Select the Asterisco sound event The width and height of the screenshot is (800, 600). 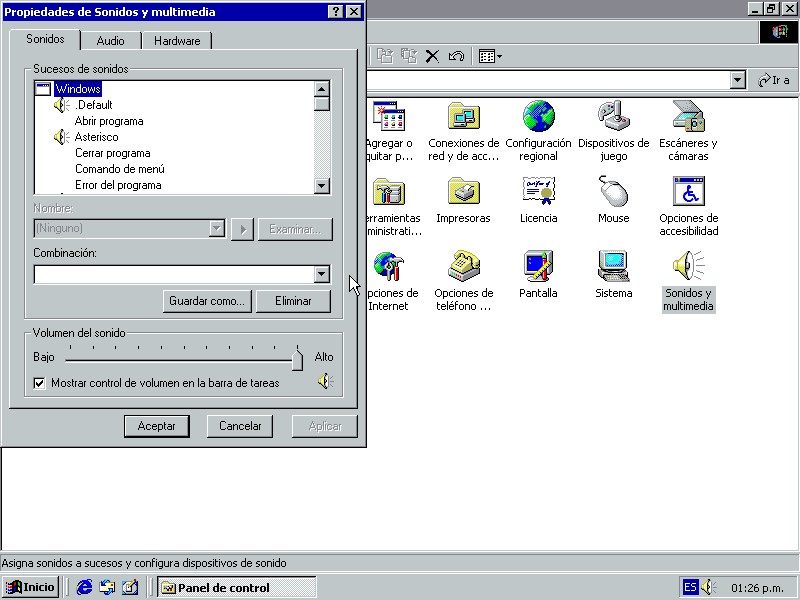(x=96, y=137)
